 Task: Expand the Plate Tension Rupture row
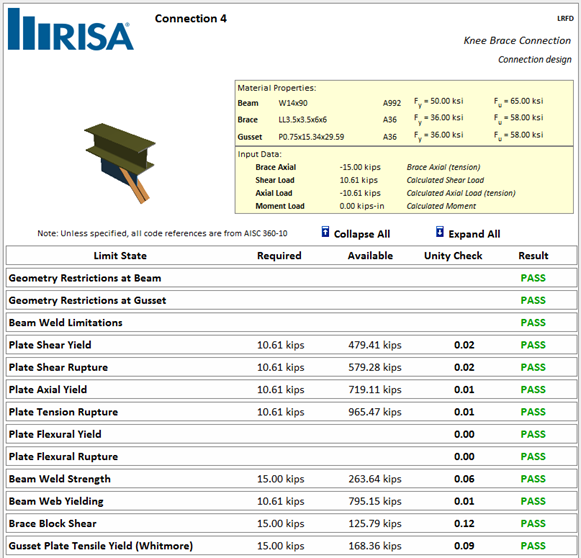point(291,412)
